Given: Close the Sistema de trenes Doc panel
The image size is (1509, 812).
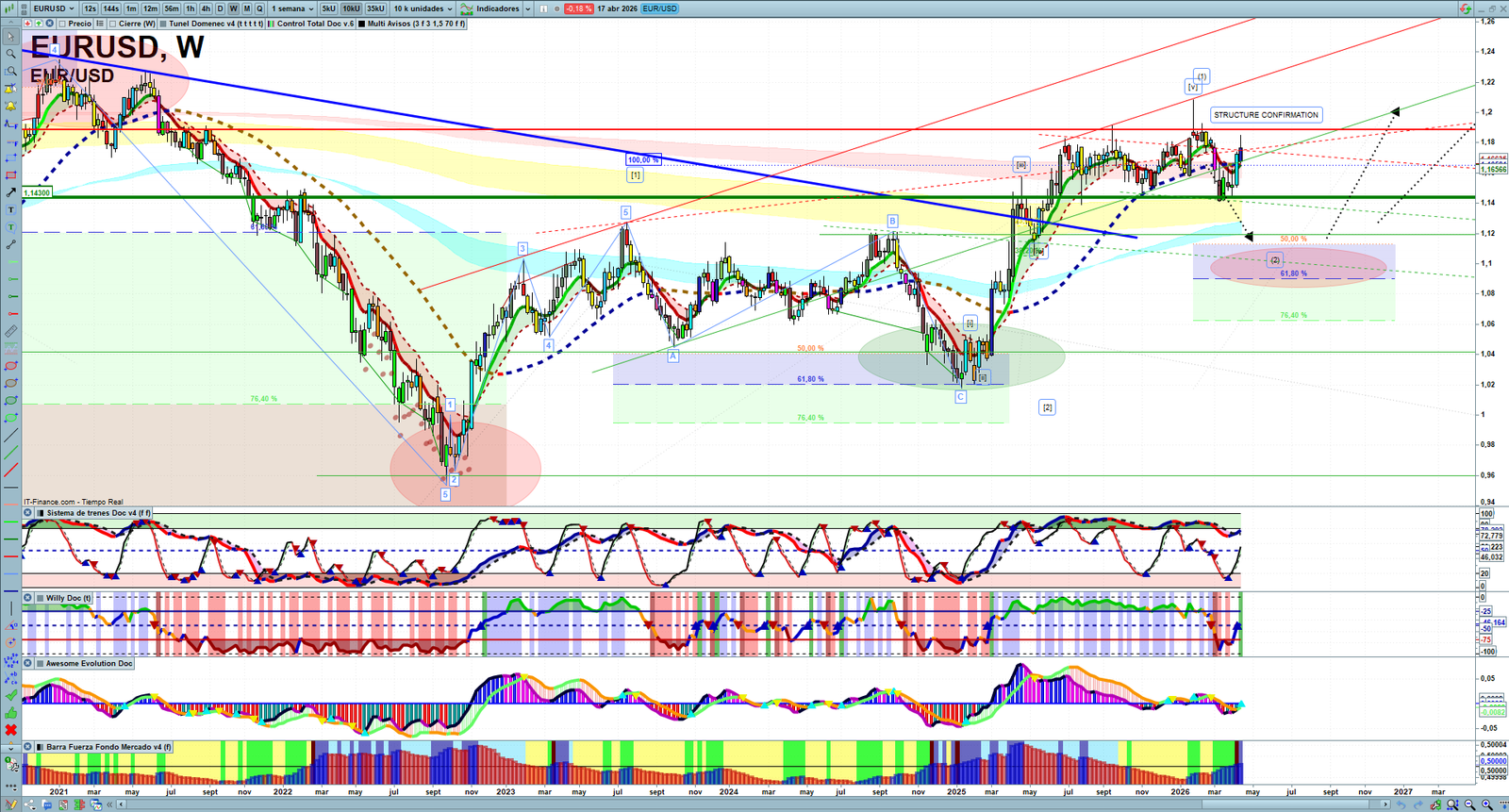Looking at the screenshot, I should [27, 513].
